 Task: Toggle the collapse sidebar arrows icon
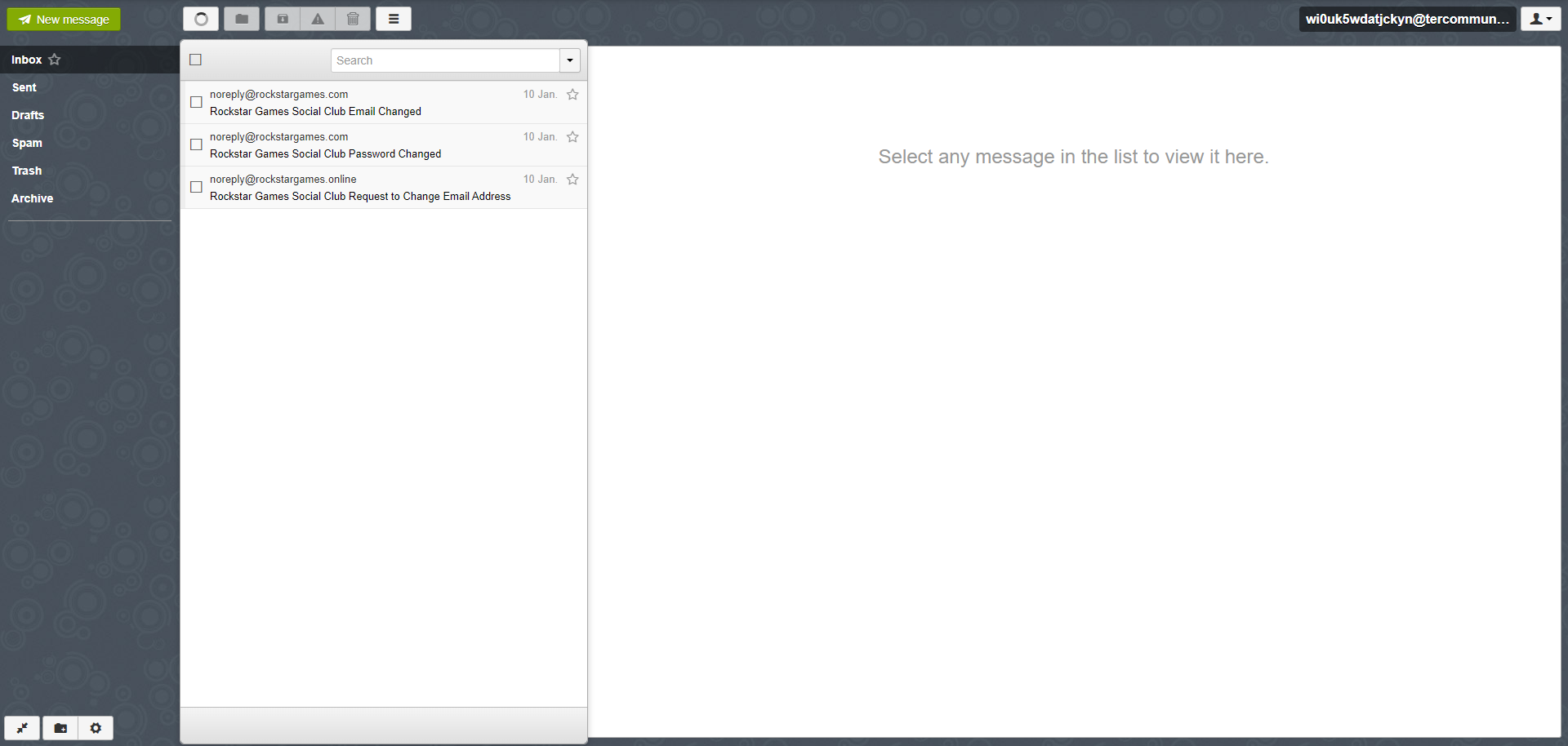tap(22, 728)
